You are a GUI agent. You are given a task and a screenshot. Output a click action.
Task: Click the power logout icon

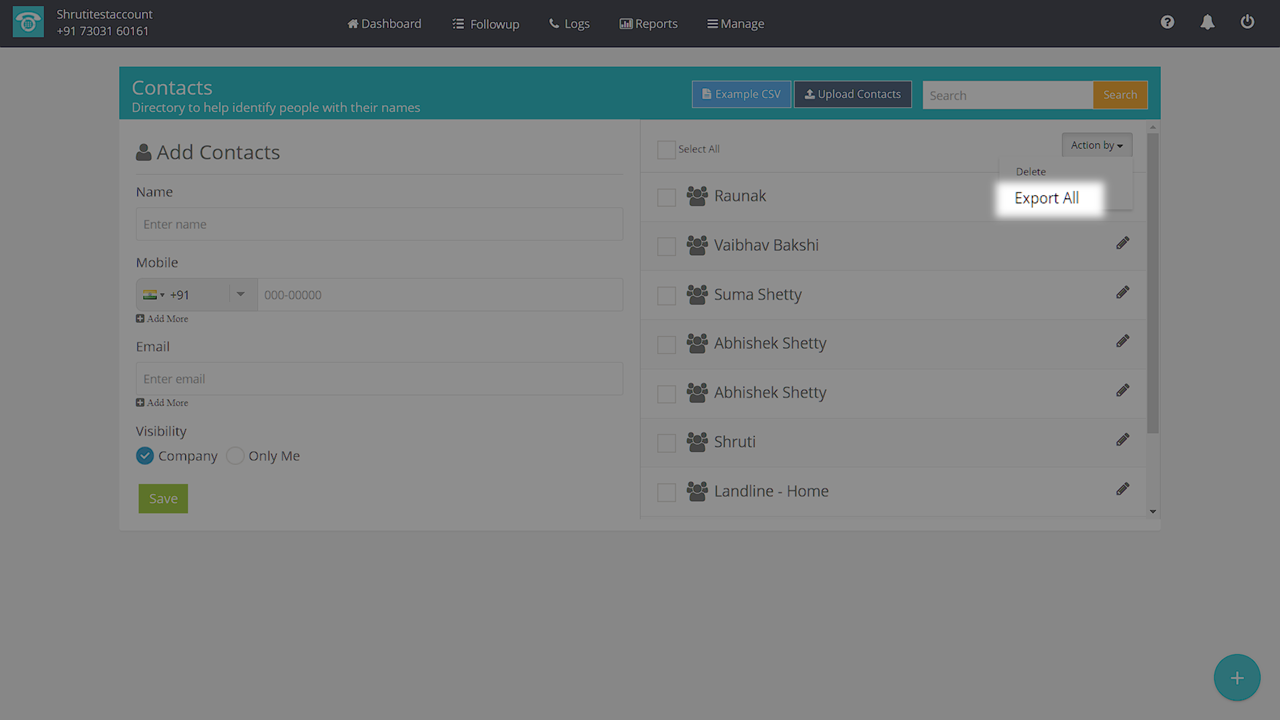[1247, 22]
